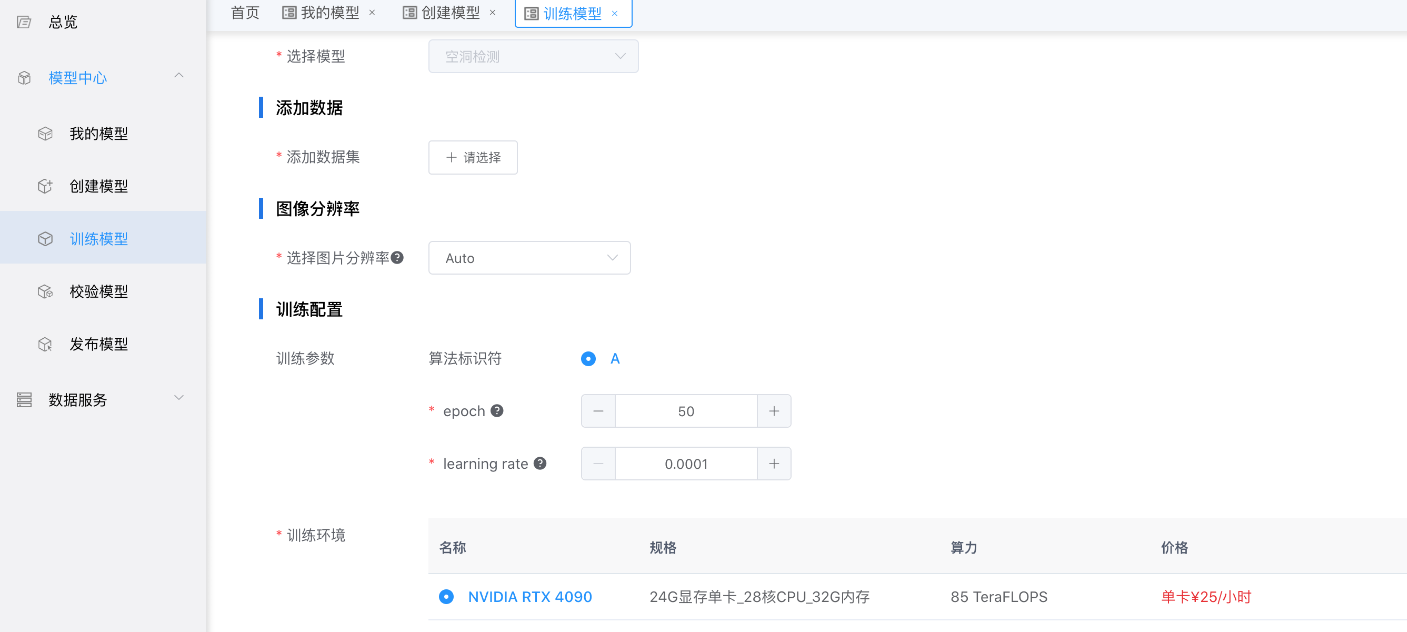Collapse the 模型中心 menu section
This screenshot has height=632, width=1407.
click(179, 76)
